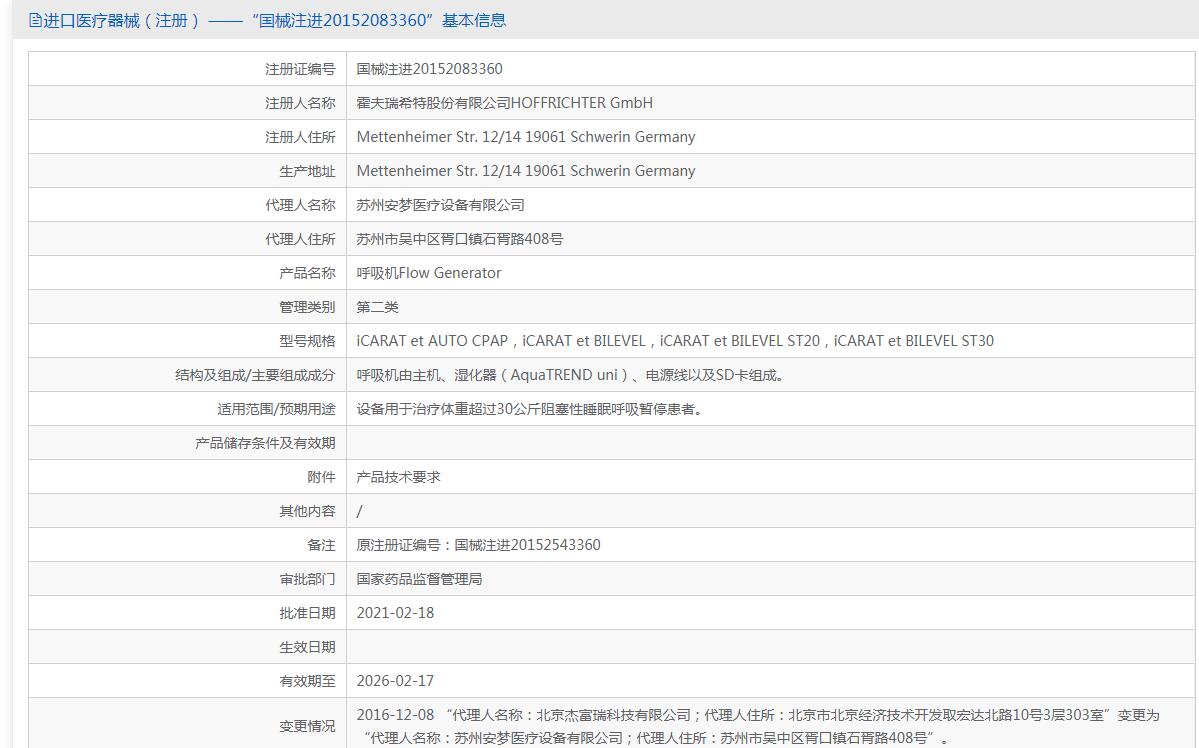The height and width of the screenshot is (748, 1199).
Task: Click the 产品技术要求 attachment value
Action: [398, 477]
